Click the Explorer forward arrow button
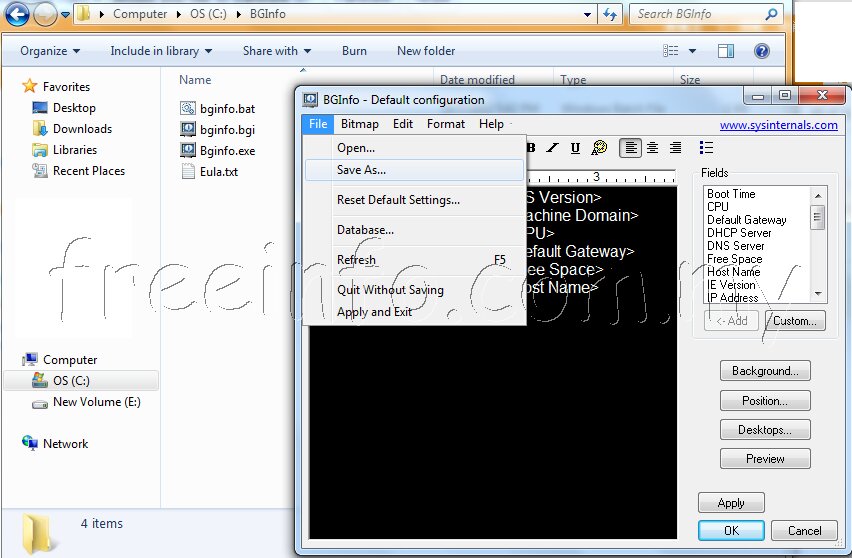The height and width of the screenshot is (558, 852). [45, 14]
